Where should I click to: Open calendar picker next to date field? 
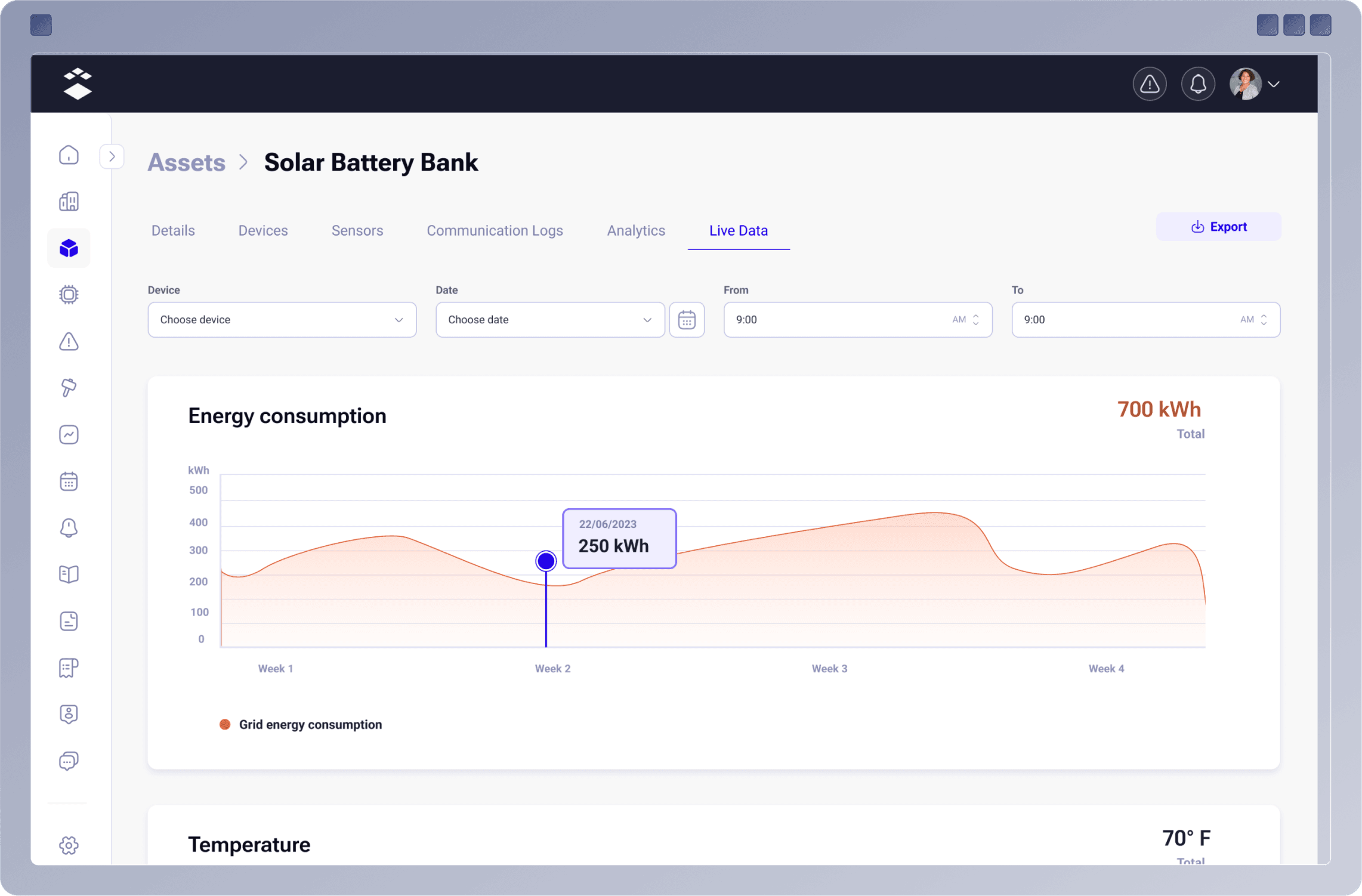click(x=687, y=320)
